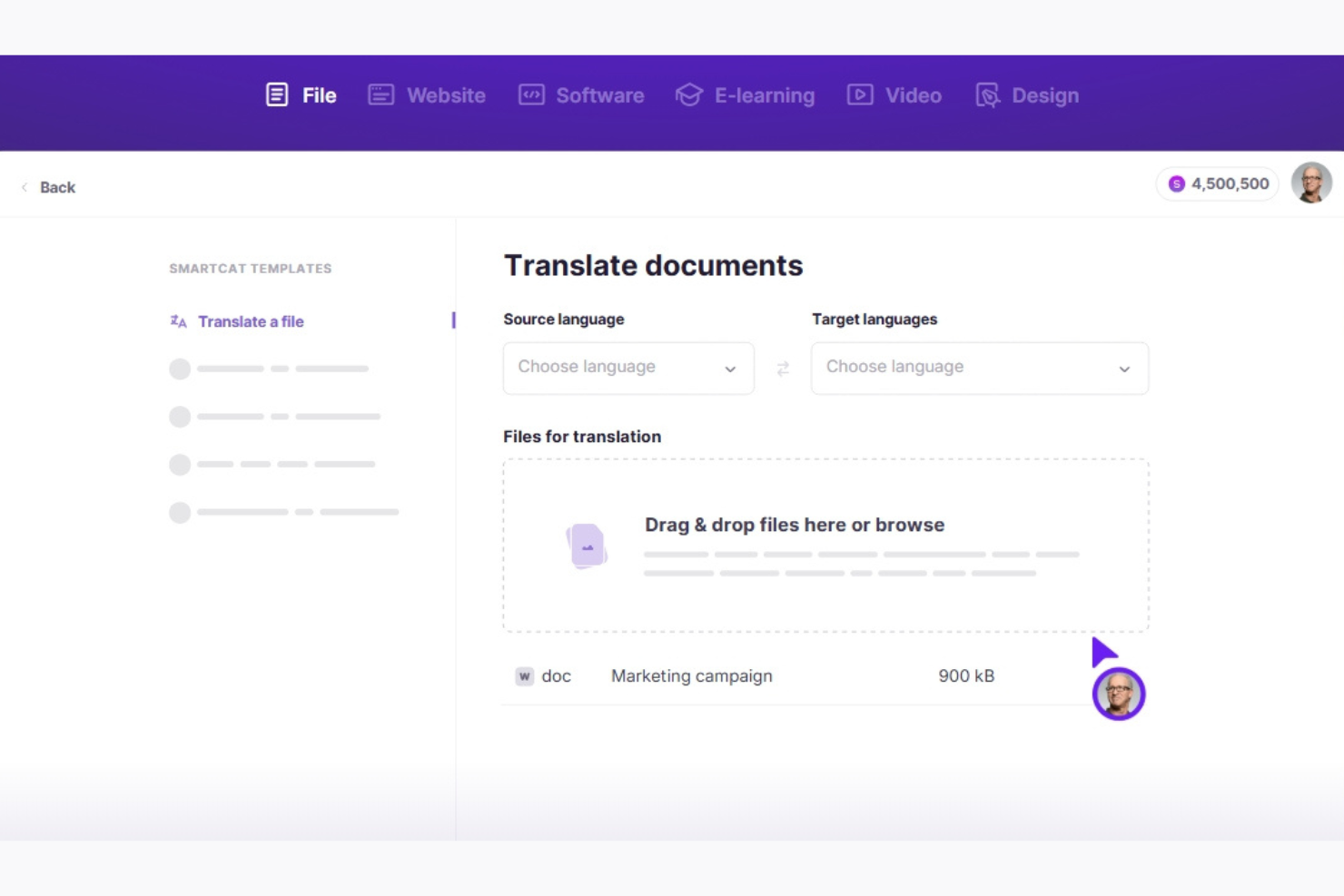The width and height of the screenshot is (1344, 896).
Task: Click the Back link
Action: click(50, 187)
